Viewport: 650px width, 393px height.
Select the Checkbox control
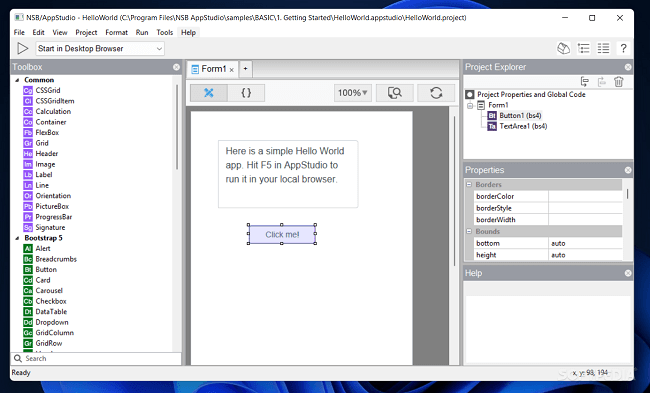[x=45, y=301]
